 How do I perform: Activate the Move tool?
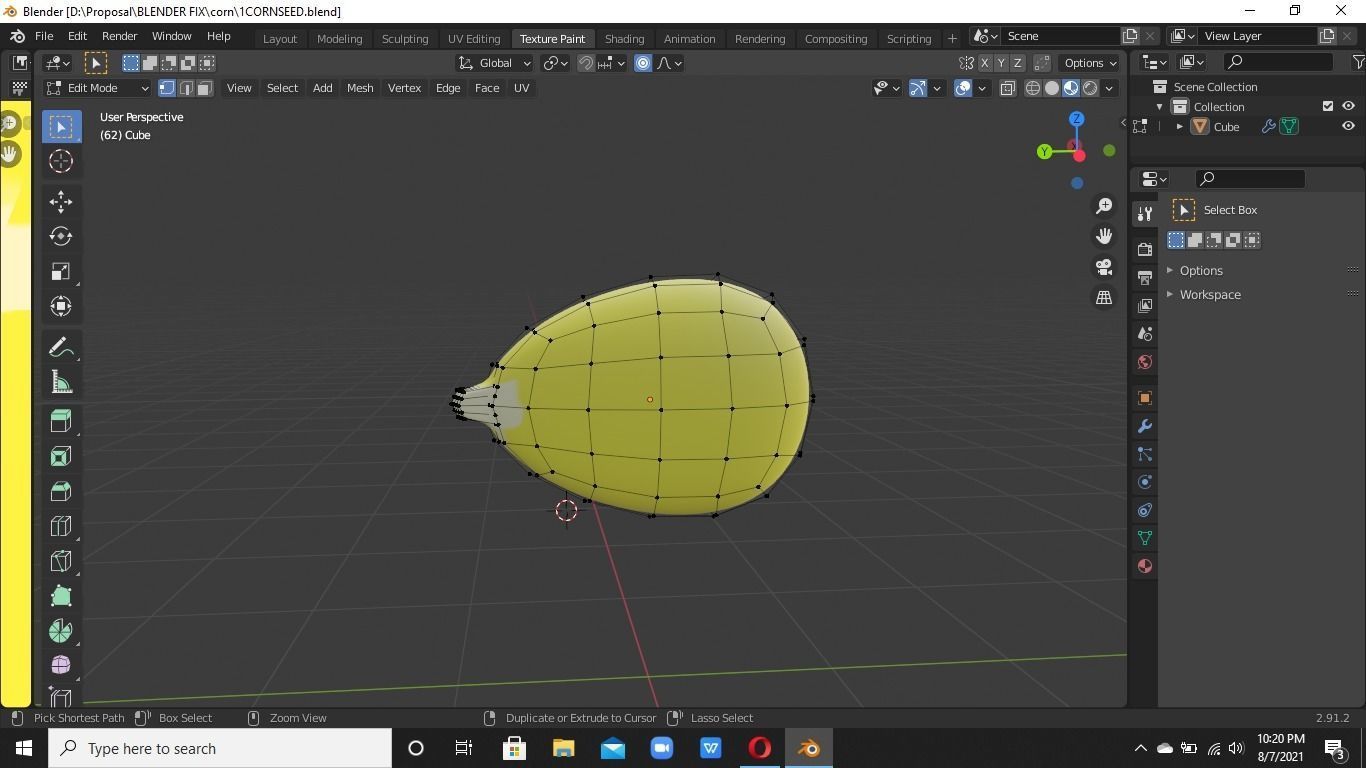click(x=61, y=202)
